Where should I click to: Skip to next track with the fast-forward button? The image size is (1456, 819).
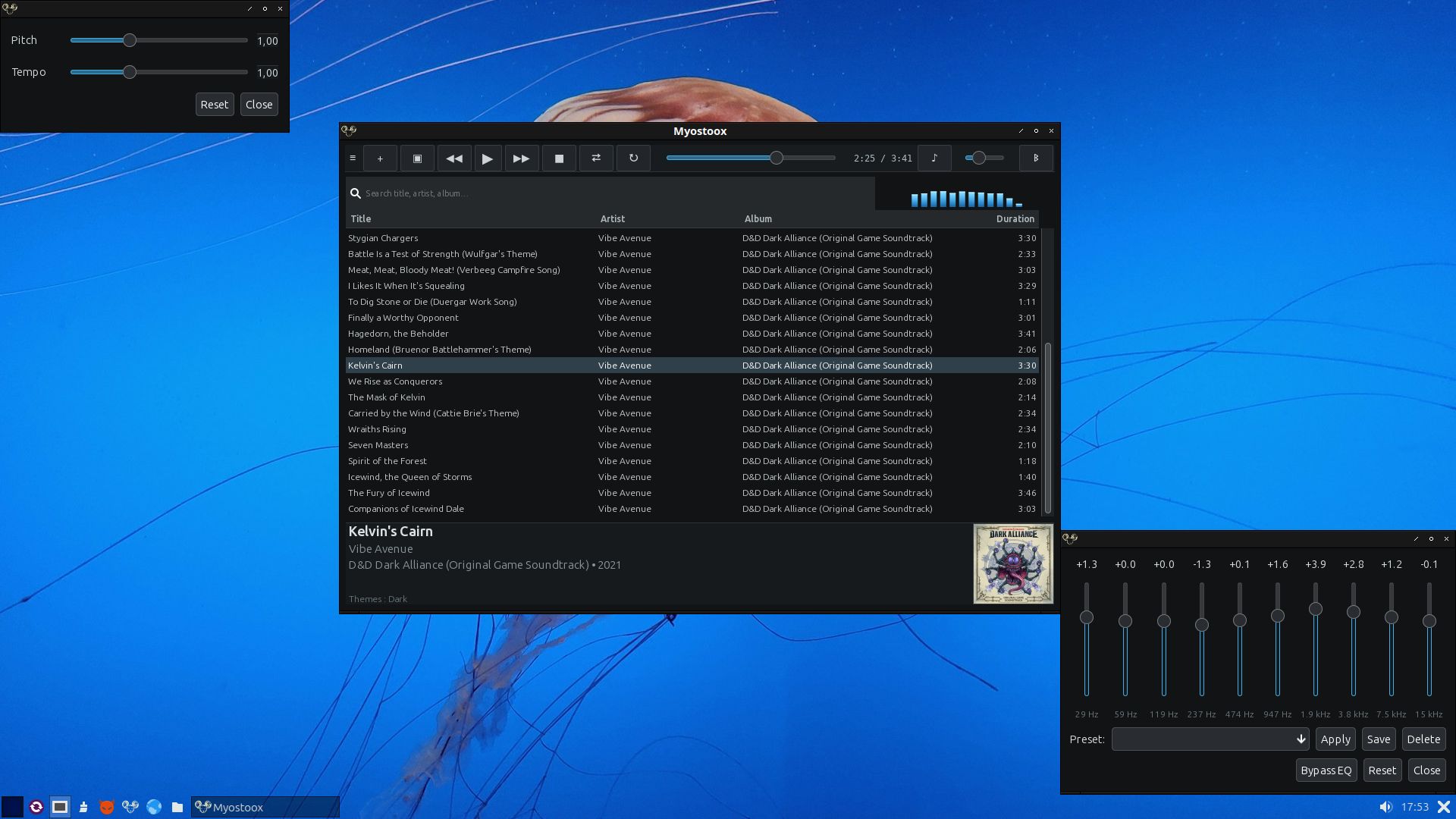[522, 158]
